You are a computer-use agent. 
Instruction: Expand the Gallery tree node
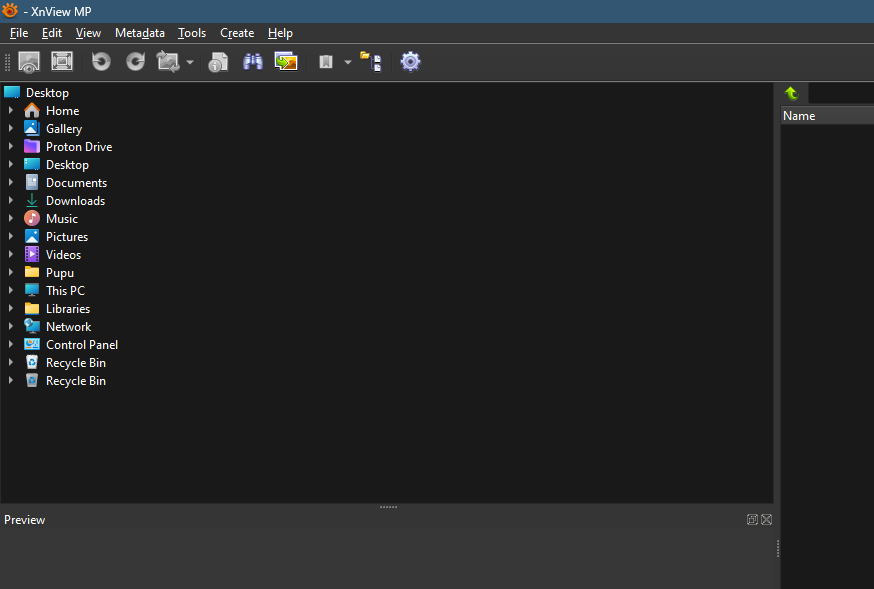[x=11, y=128]
